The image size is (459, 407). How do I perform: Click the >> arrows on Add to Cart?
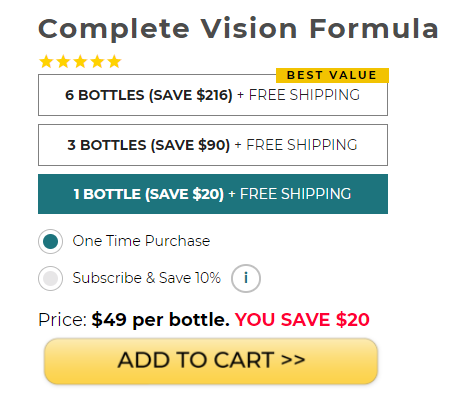click(293, 360)
